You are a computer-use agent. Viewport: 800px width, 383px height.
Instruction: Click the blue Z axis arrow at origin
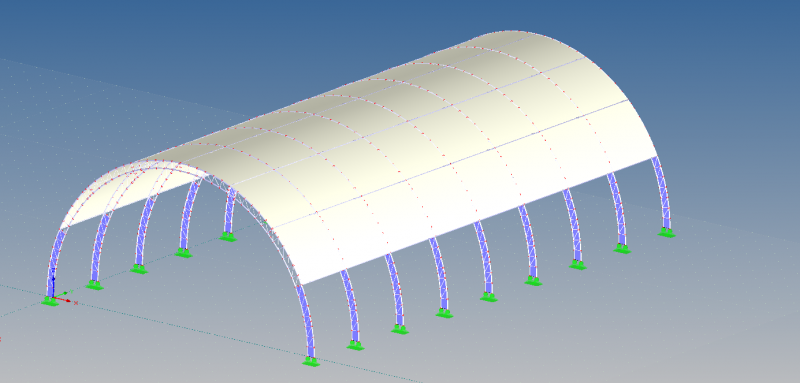[53, 282]
